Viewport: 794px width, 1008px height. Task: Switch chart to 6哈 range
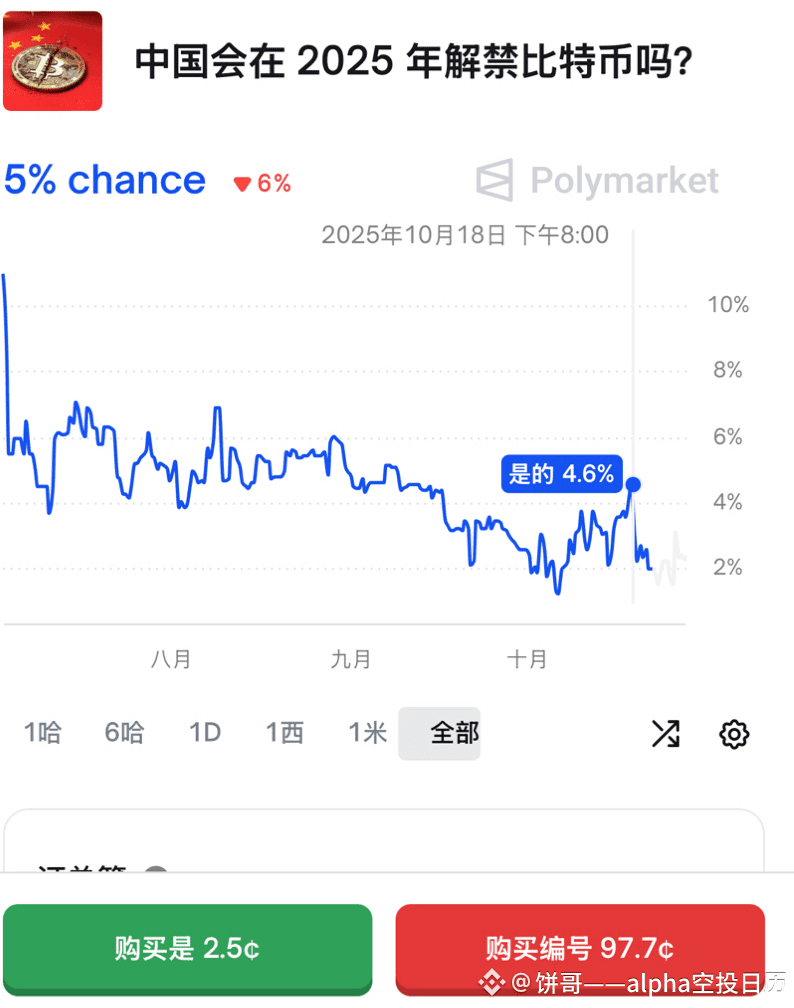click(x=124, y=733)
